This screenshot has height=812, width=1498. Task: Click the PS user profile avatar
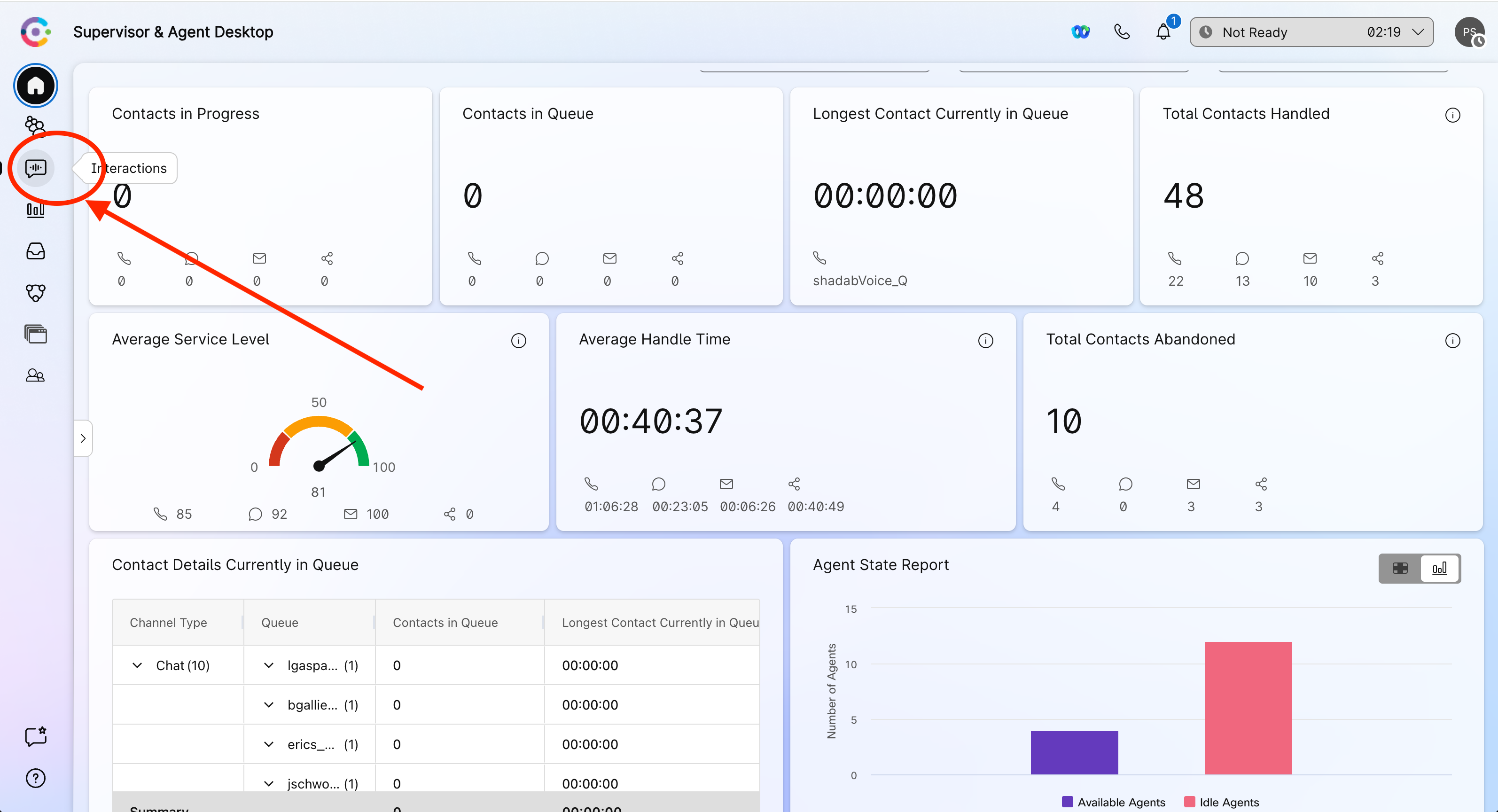coord(1469,32)
